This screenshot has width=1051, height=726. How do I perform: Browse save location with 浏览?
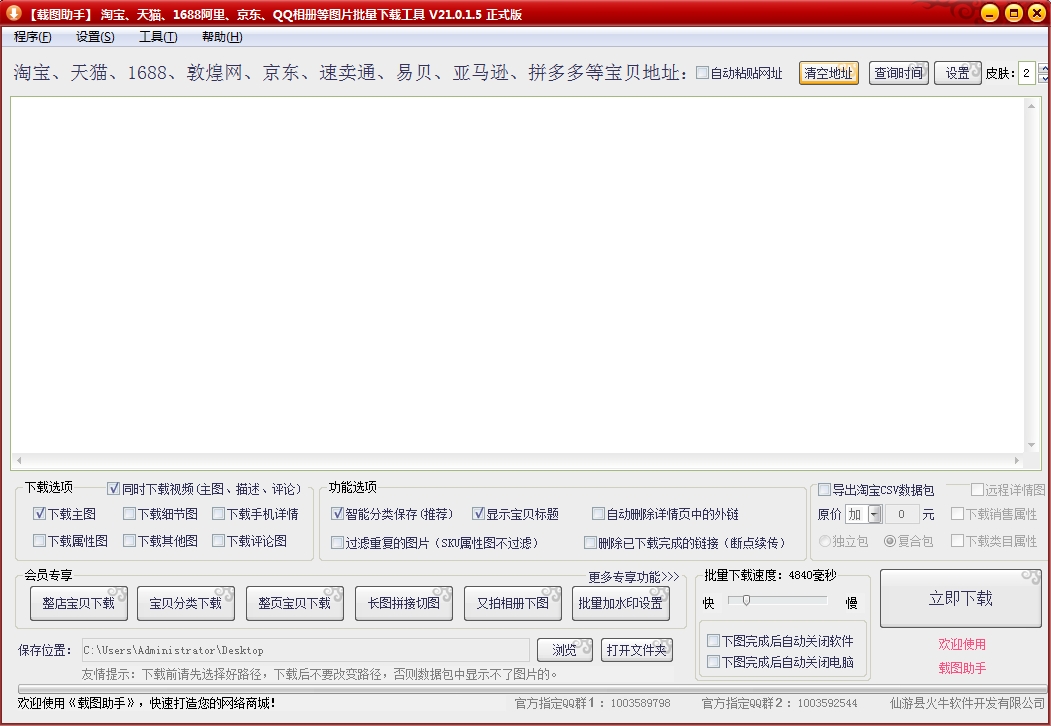tap(564, 649)
